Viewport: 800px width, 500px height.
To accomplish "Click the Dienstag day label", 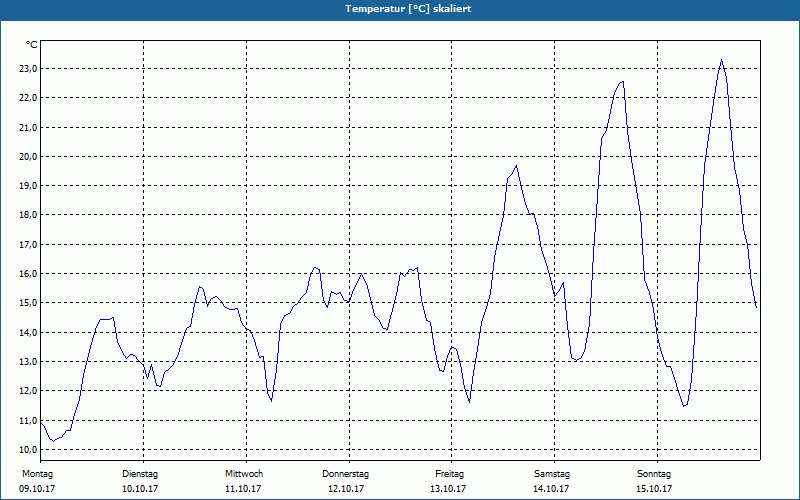I will (x=140, y=474).
